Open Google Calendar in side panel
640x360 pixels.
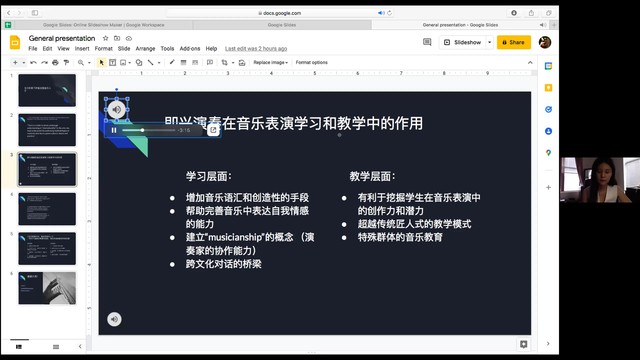(x=548, y=66)
